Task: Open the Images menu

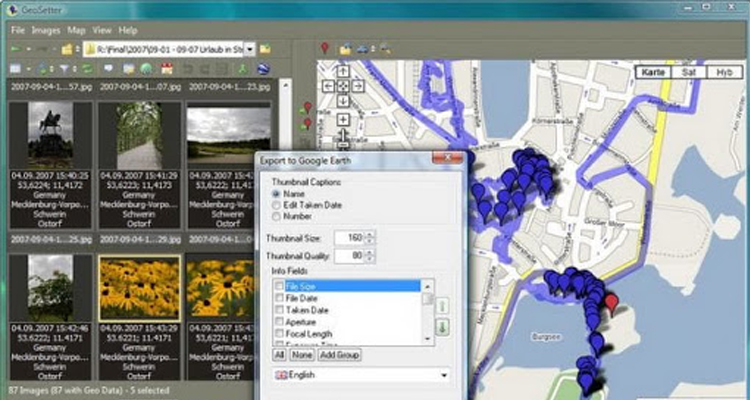Action: click(46, 30)
